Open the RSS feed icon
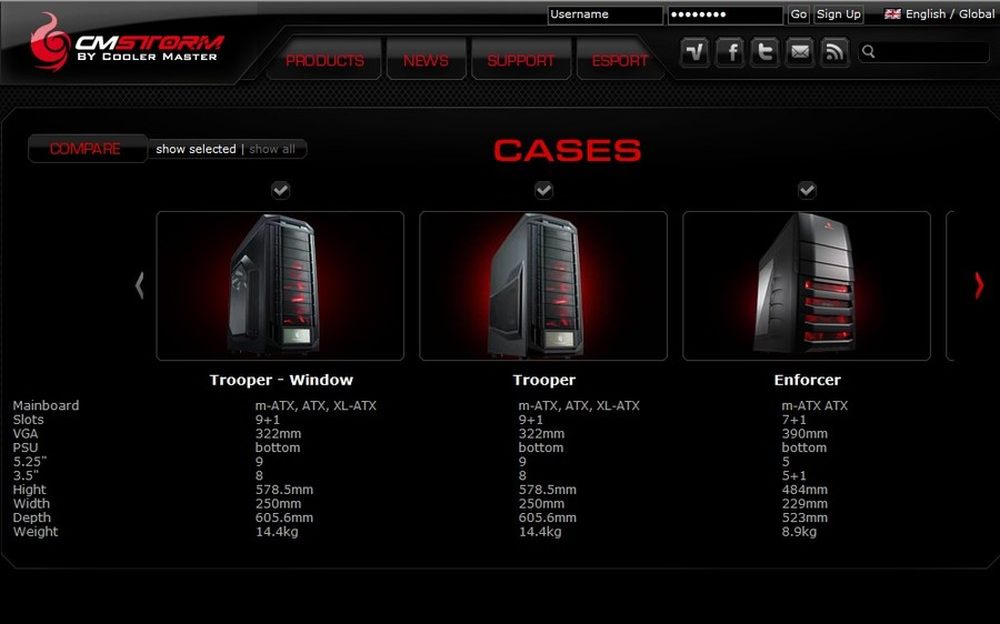Image resolution: width=1000 pixels, height=624 pixels. click(834, 52)
